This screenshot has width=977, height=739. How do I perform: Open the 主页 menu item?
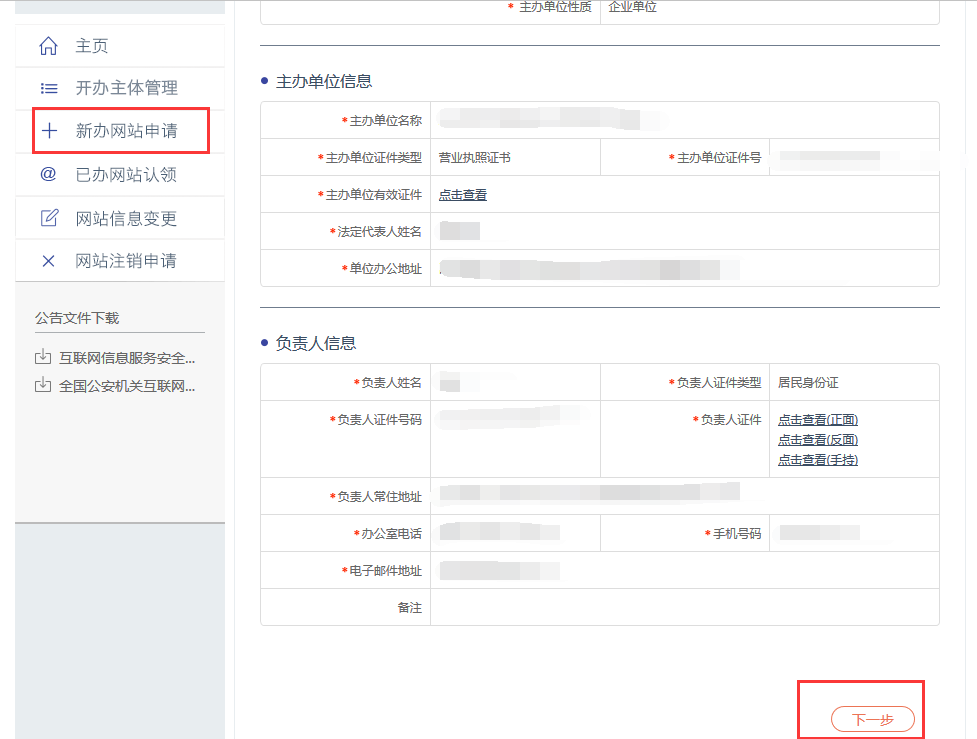(92, 46)
